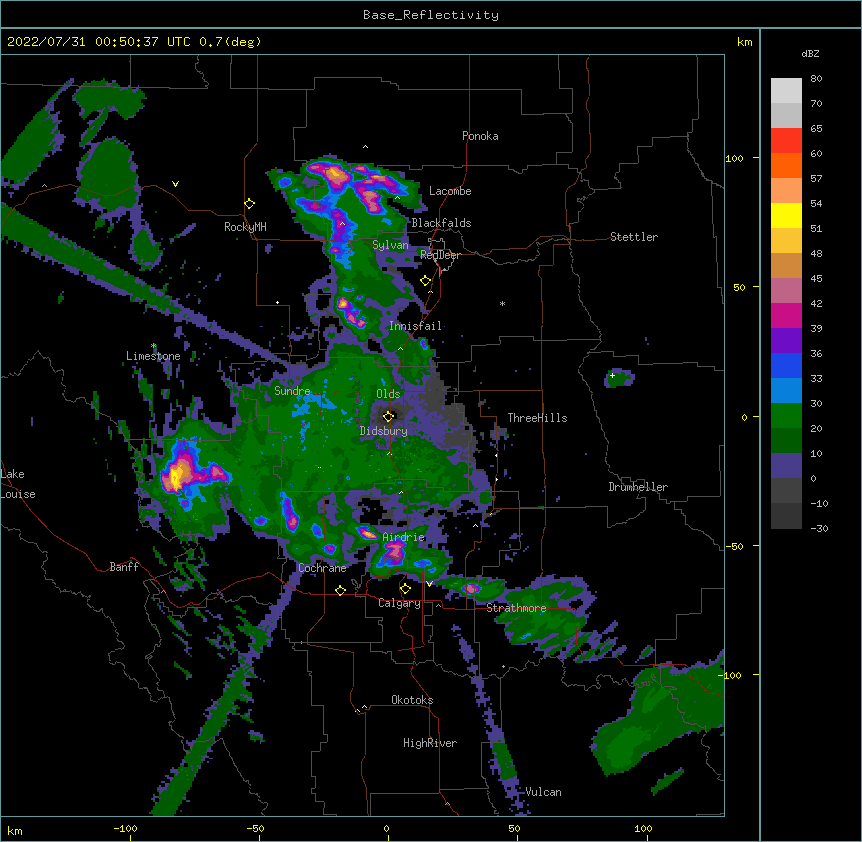Screen dimensions: 862x842
Task: Click the white plus marker west of Drumheller
Action: click(x=612, y=375)
